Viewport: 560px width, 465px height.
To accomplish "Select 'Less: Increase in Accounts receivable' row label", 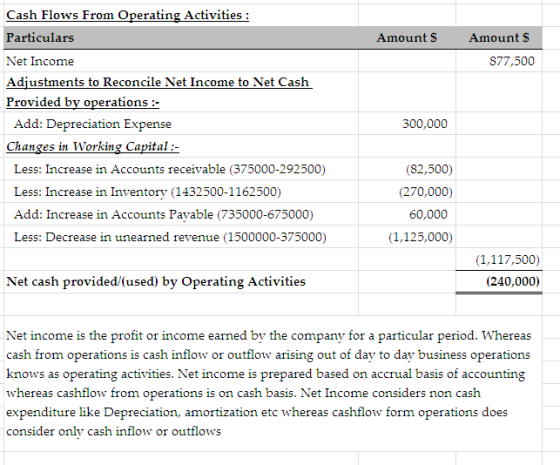I will [170, 169].
